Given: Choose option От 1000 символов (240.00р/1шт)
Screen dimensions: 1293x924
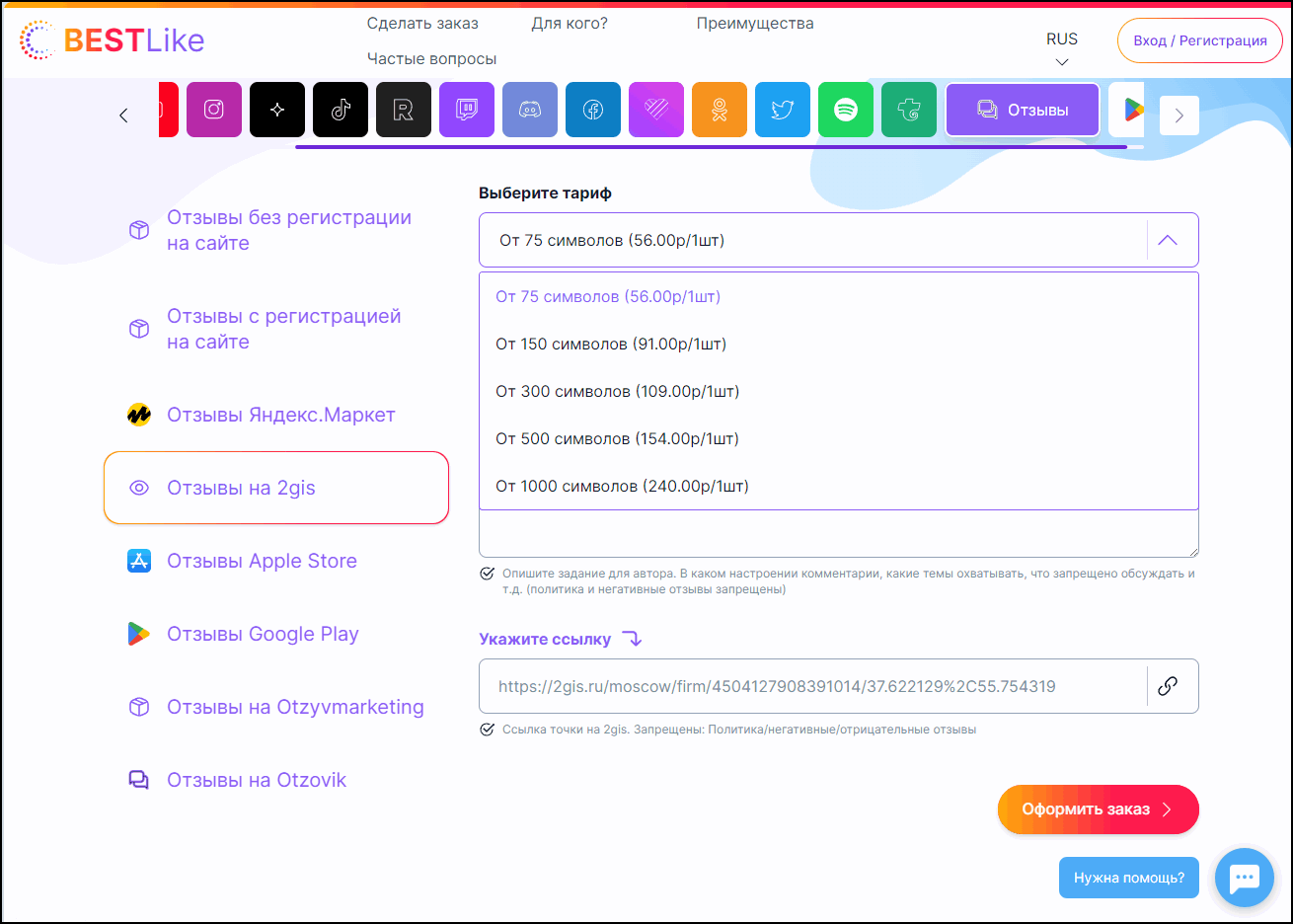Looking at the screenshot, I should [839, 486].
